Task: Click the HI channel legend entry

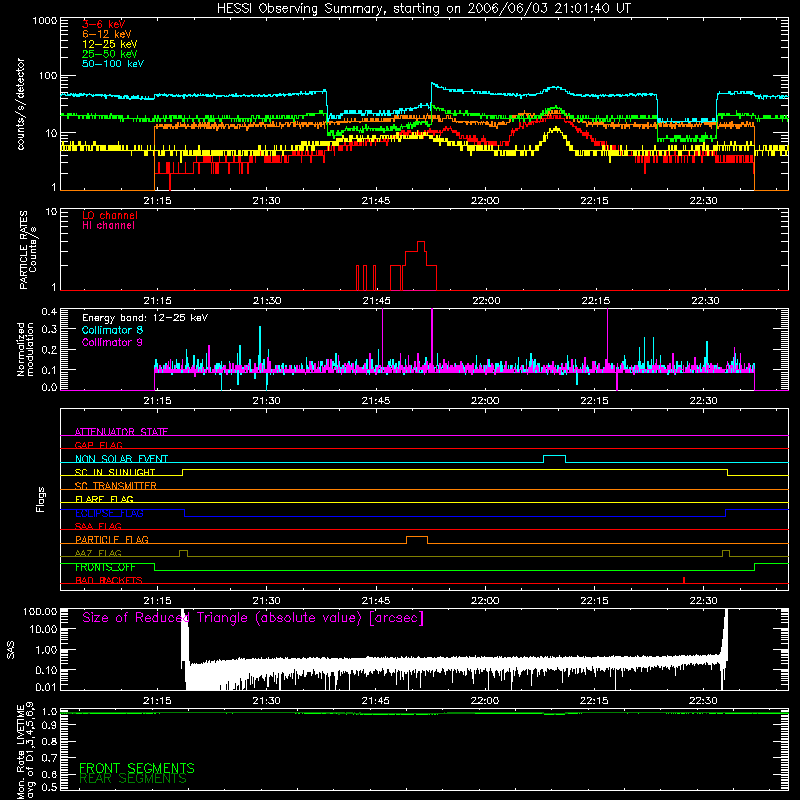Action: click(108, 226)
